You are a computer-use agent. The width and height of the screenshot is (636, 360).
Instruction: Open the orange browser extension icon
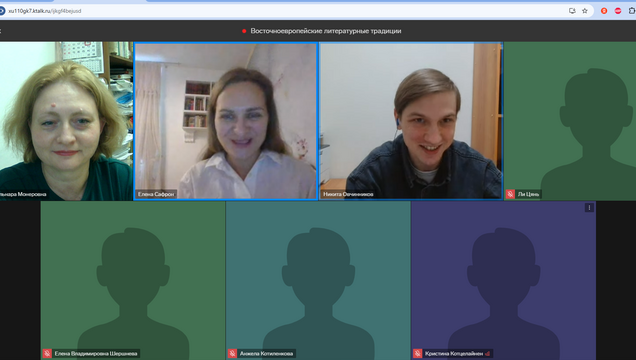click(x=604, y=11)
